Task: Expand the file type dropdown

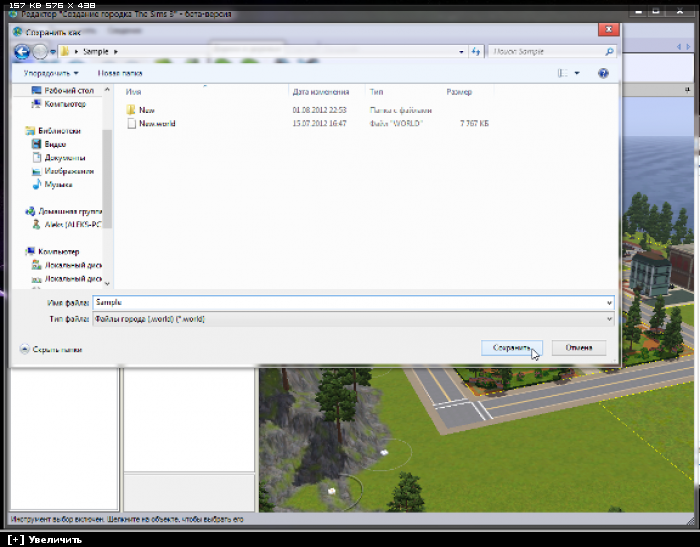Action: [609, 319]
